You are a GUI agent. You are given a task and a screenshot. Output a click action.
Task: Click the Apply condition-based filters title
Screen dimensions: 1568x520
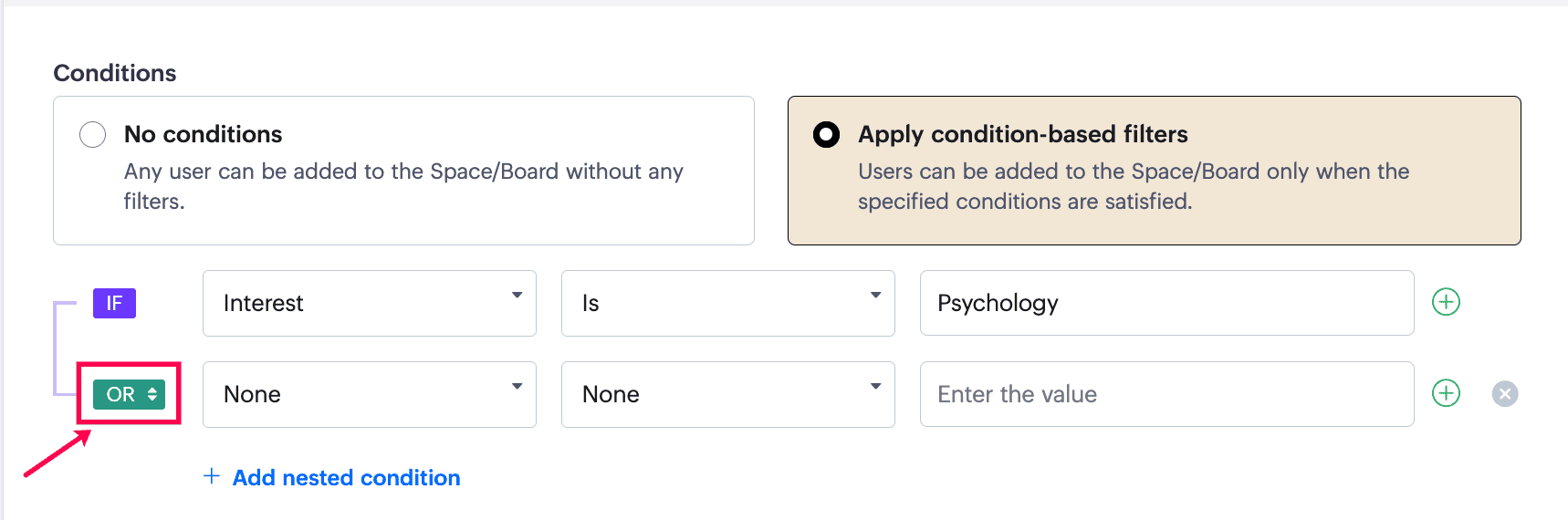pos(1022,134)
